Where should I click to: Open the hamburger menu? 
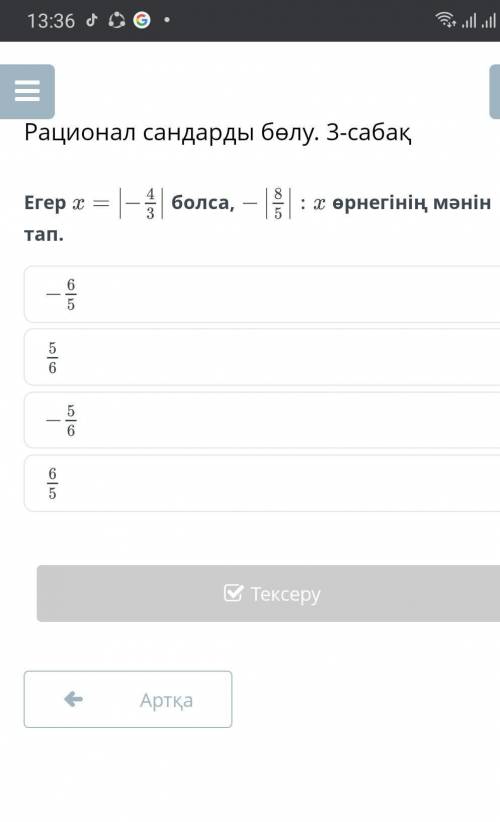tap(27, 91)
